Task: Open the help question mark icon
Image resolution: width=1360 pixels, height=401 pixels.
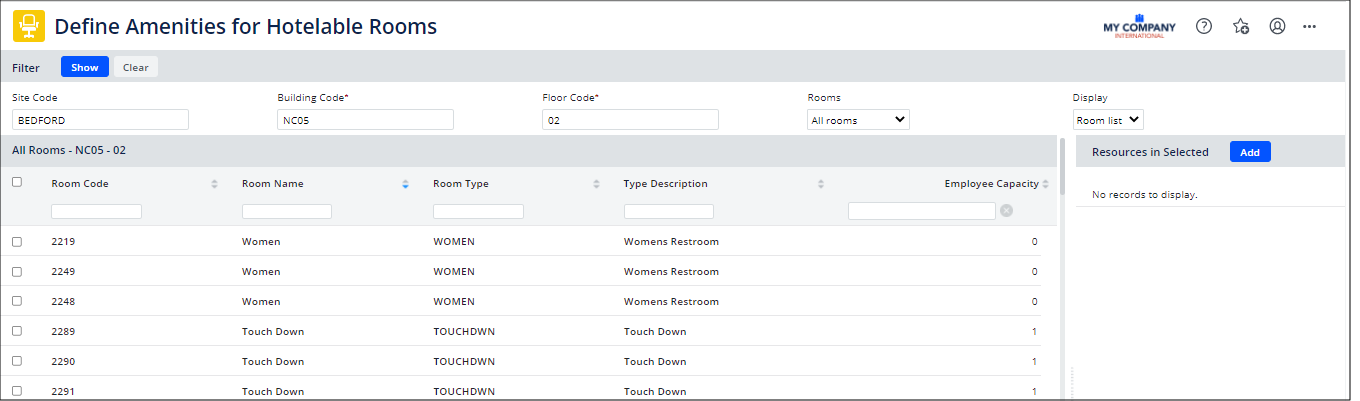Action: (1204, 27)
